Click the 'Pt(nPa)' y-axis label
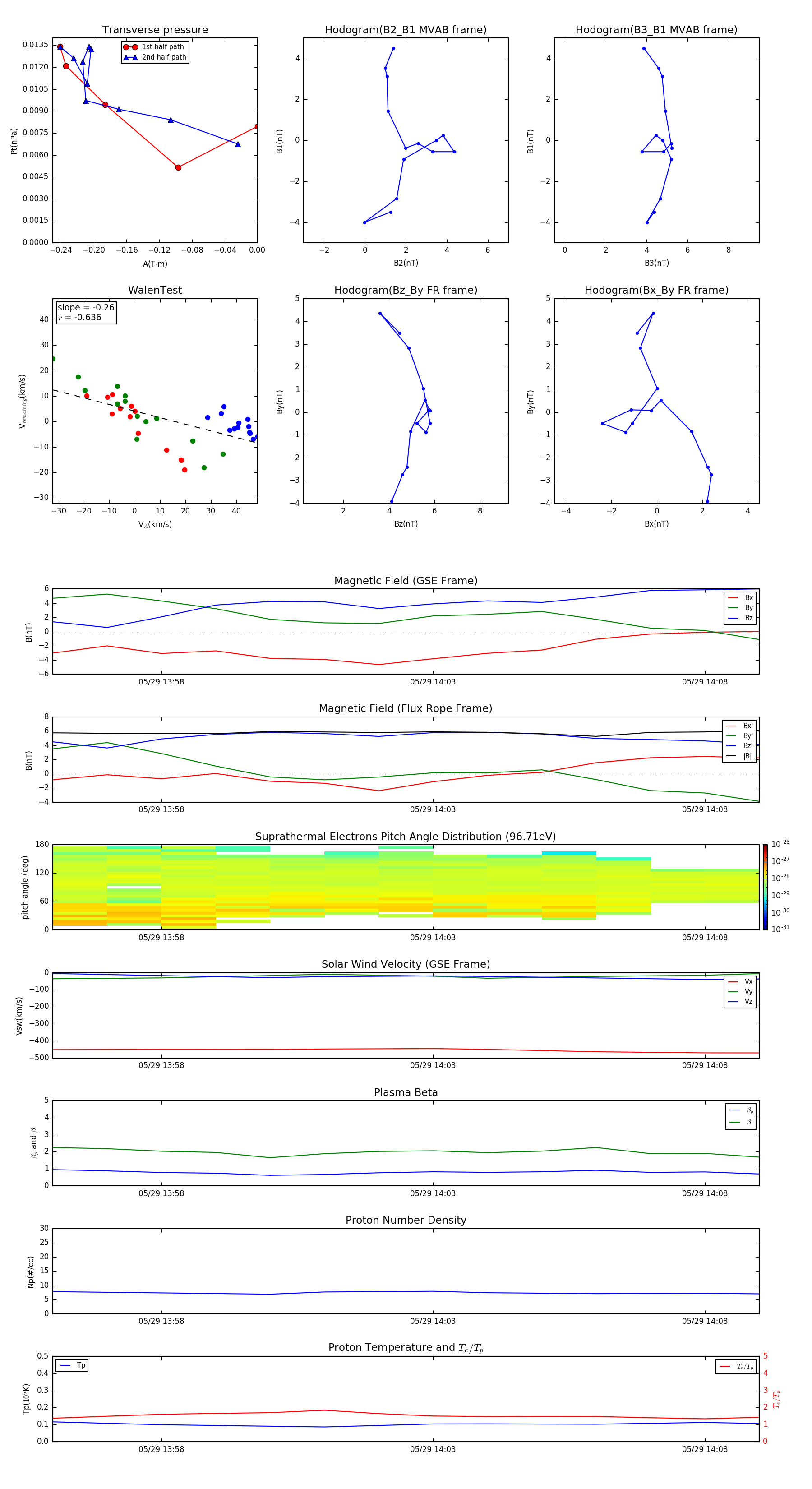Viewport: 812px width, 1489px height. (14, 140)
